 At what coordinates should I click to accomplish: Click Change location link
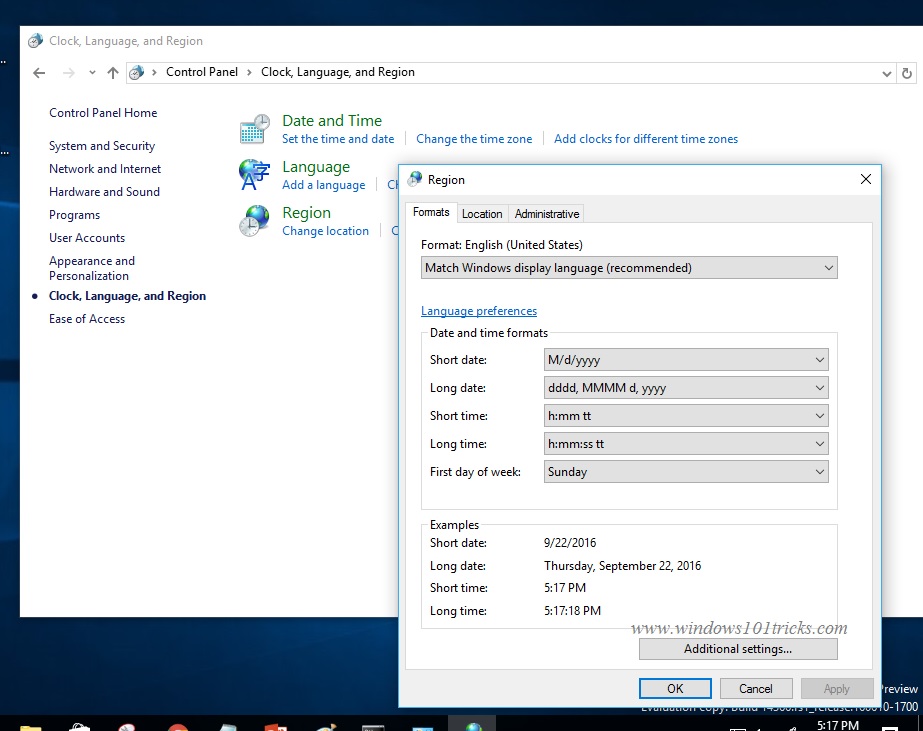326,231
